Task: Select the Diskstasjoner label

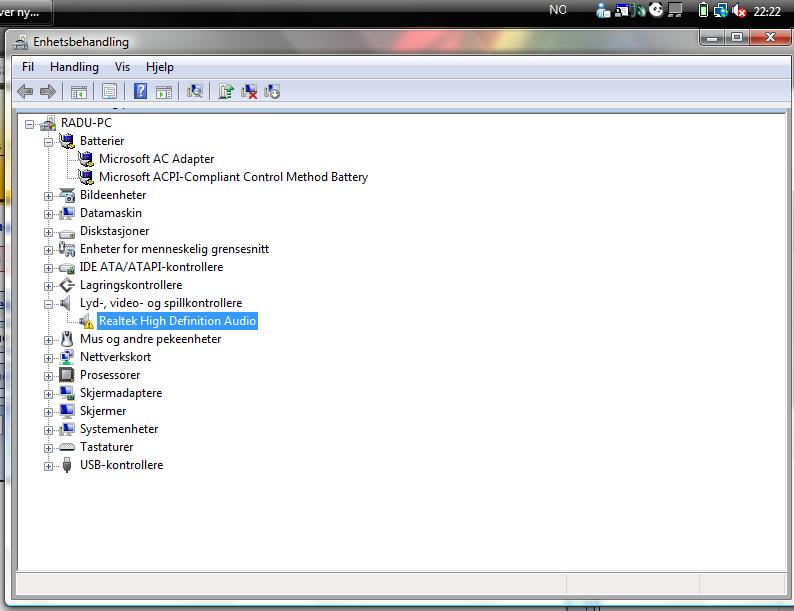Action: [x=114, y=231]
